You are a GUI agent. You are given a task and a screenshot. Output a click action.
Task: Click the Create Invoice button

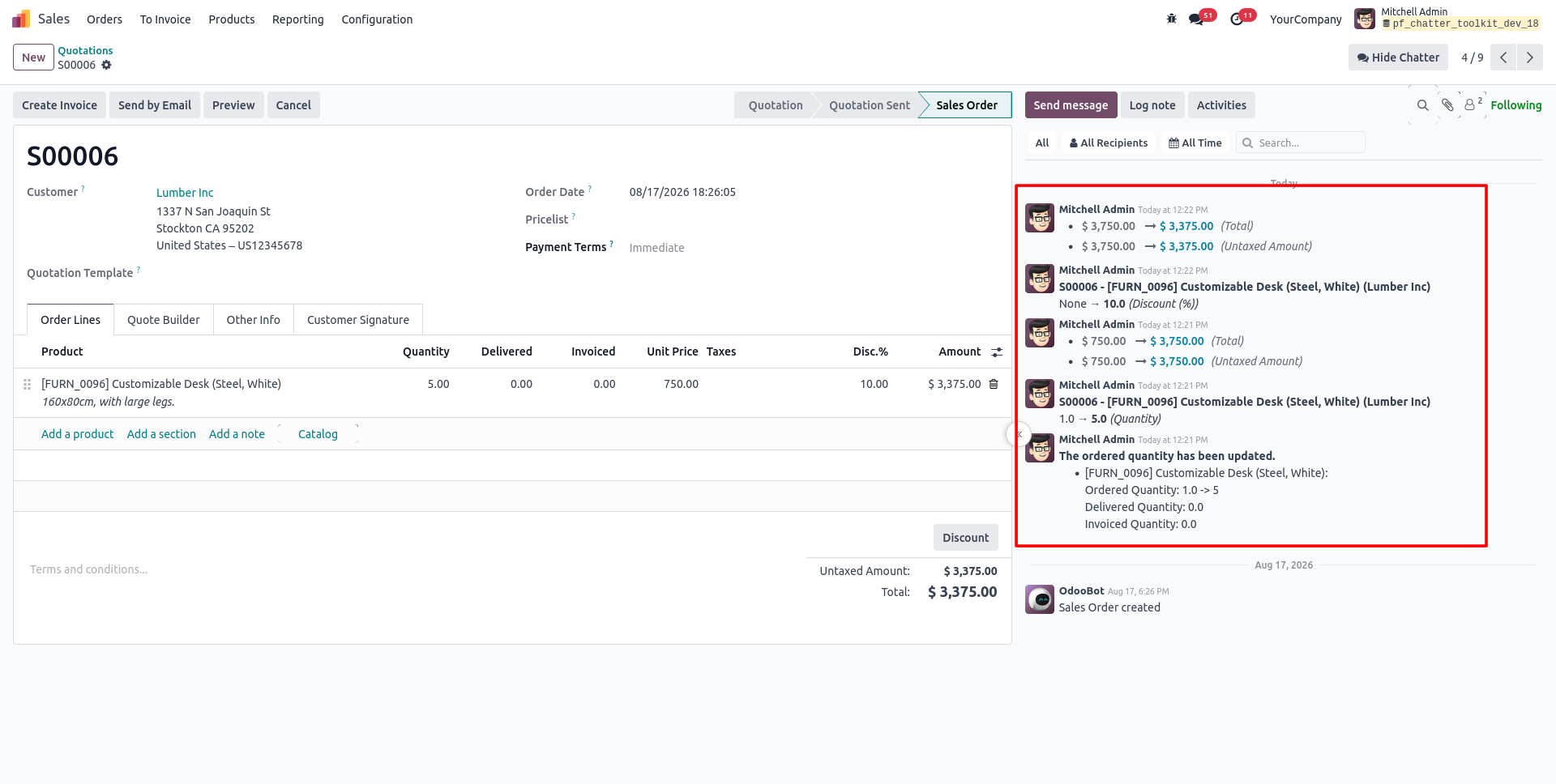point(59,105)
